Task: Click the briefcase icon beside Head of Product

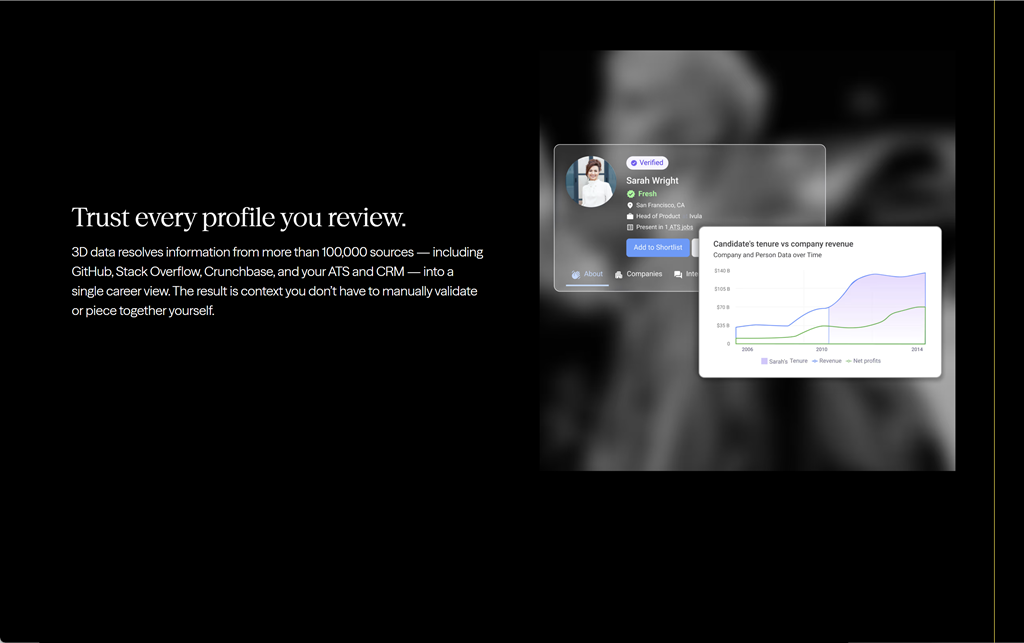Action: (630, 216)
